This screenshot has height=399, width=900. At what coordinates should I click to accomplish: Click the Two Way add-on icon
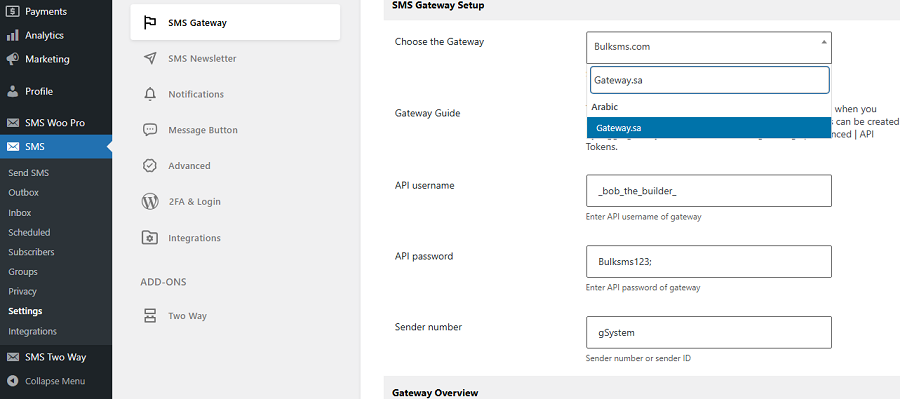pyautogui.click(x=150, y=316)
